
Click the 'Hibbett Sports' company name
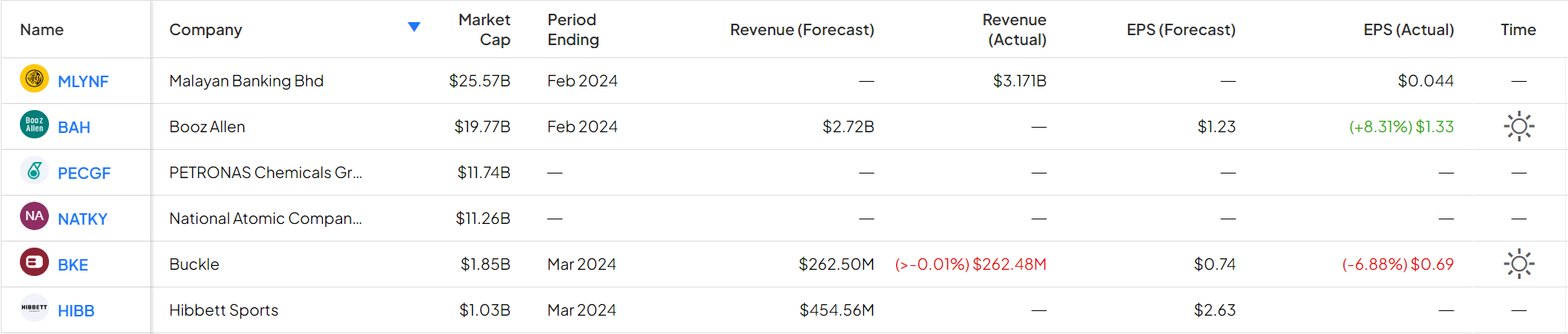223,310
